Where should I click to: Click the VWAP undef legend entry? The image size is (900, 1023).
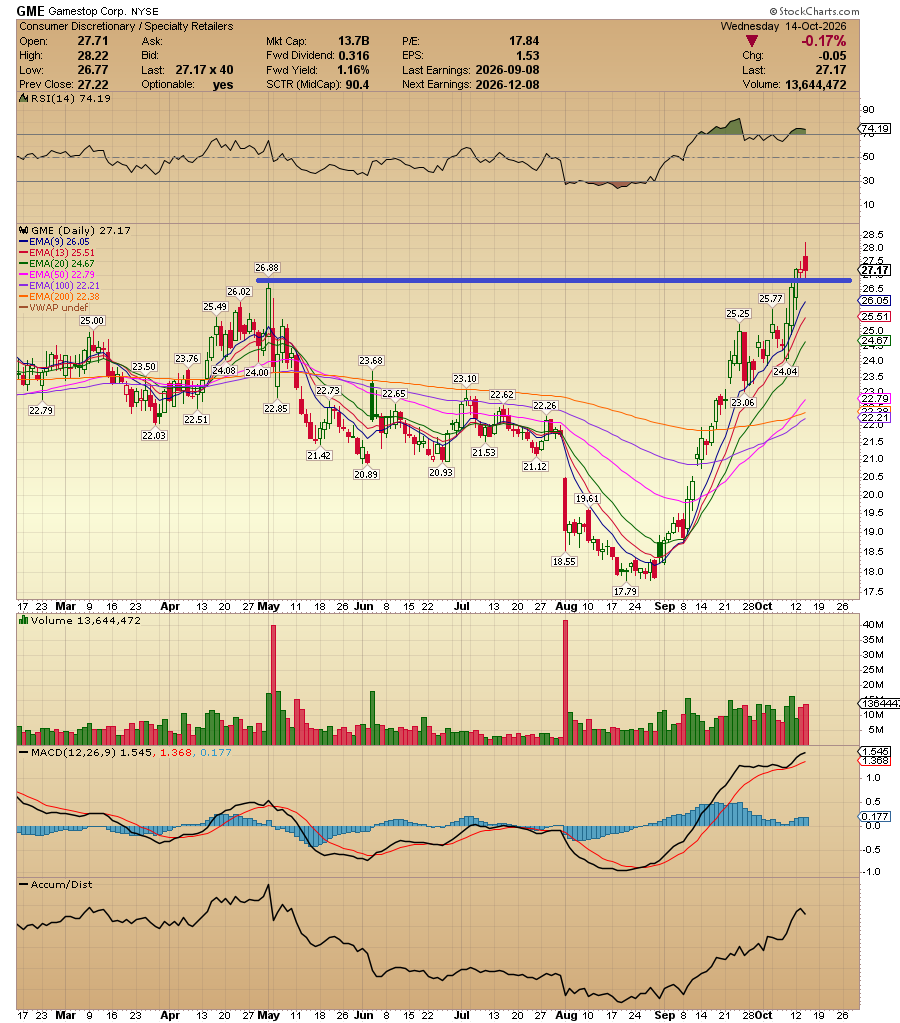point(54,307)
